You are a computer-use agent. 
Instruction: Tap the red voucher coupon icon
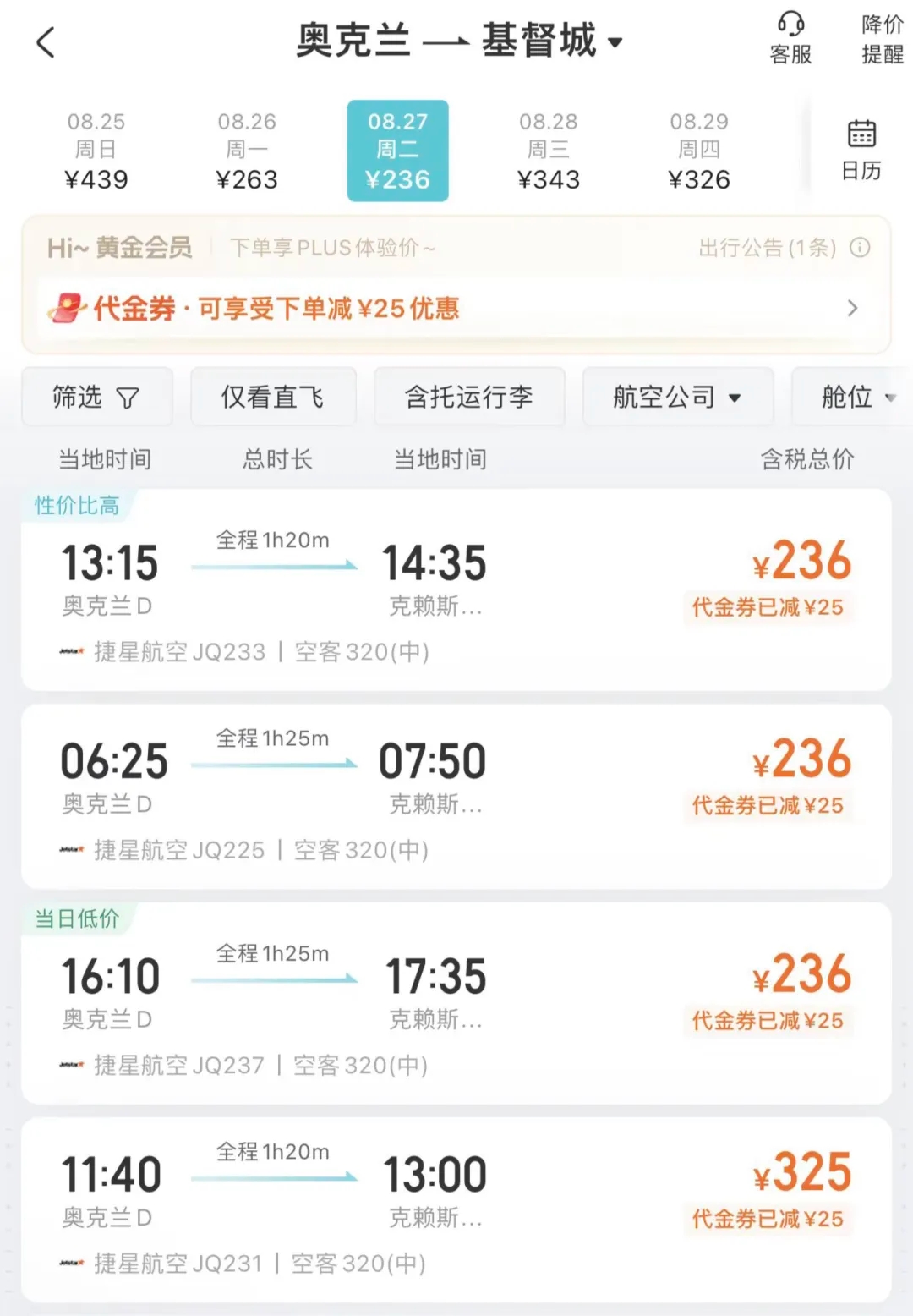pyautogui.click(x=67, y=309)
